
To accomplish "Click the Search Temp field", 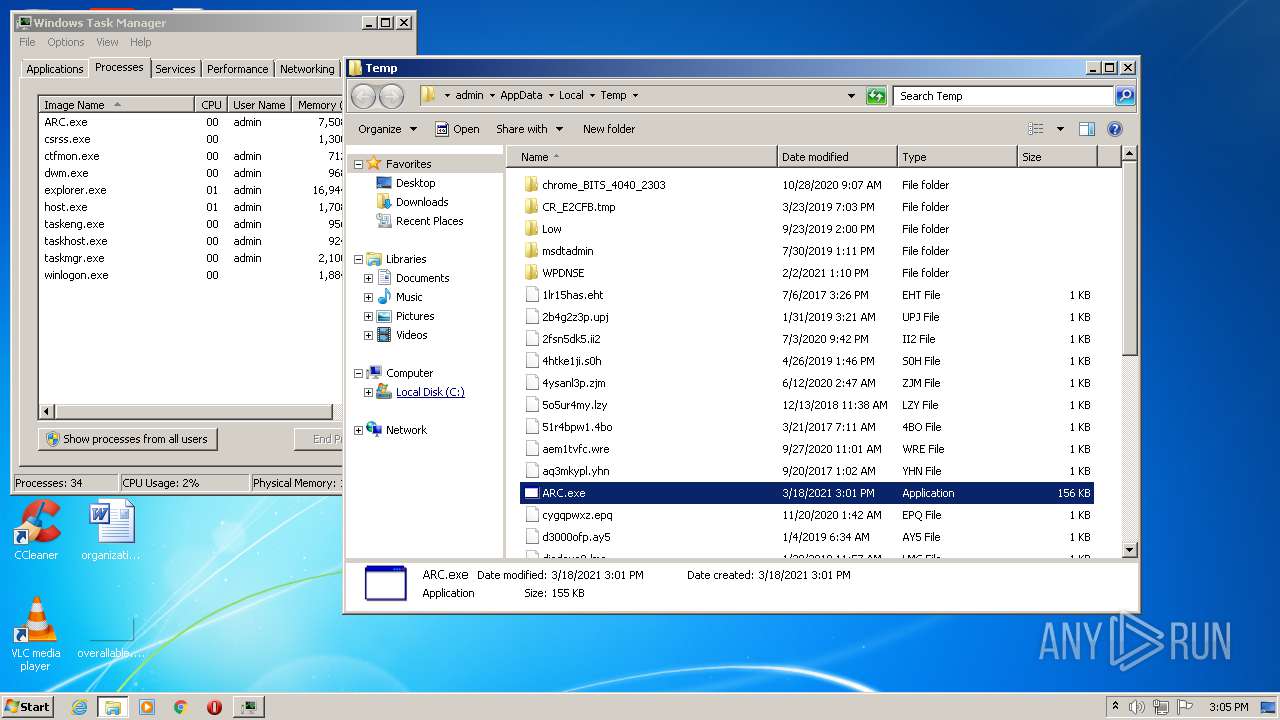I will click(1003, 96).
